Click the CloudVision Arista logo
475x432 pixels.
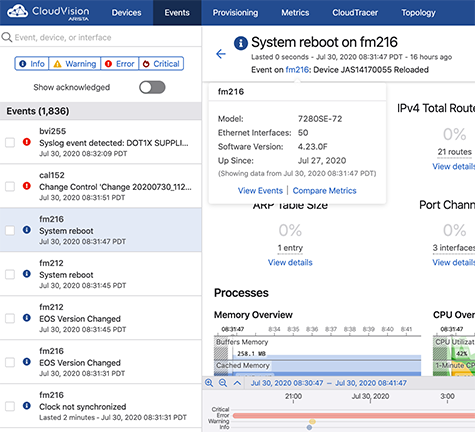click(48, 12)
